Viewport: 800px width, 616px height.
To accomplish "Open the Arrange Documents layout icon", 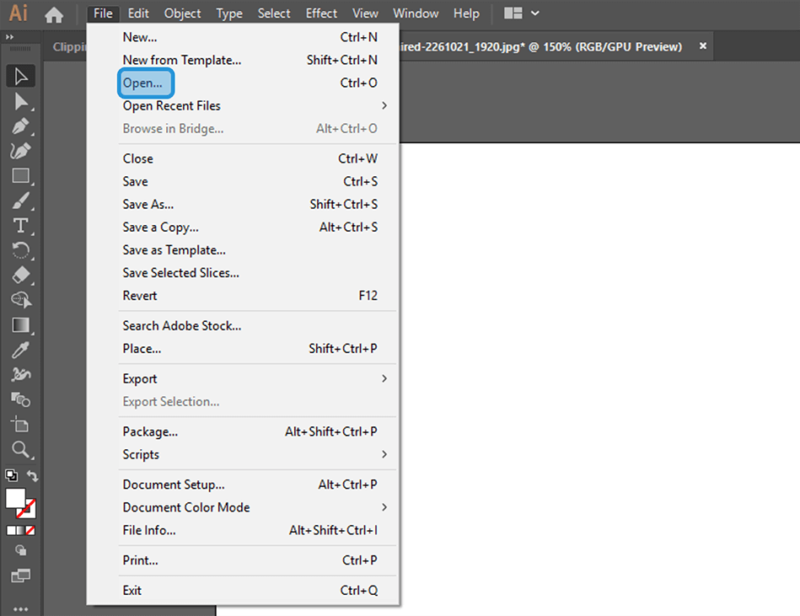I will tap(513, 13).
